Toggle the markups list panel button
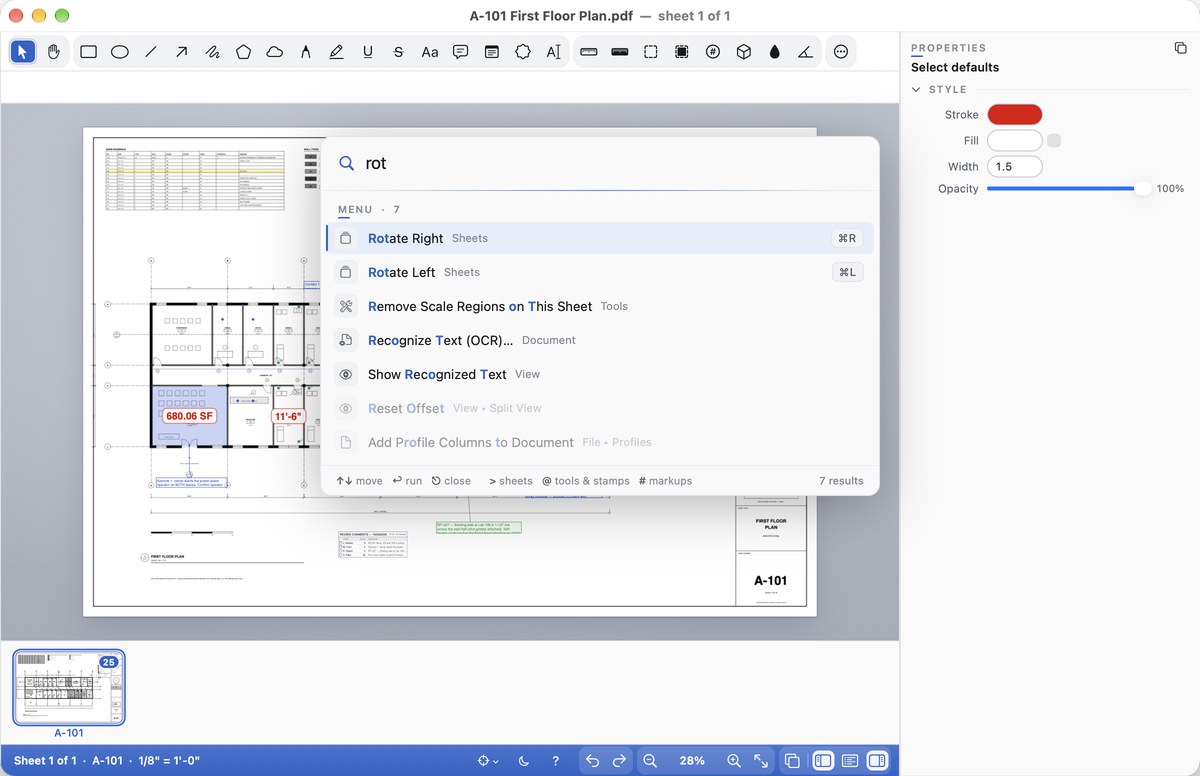The width and height of the screenshot is (1200, 776). point(850,761)
